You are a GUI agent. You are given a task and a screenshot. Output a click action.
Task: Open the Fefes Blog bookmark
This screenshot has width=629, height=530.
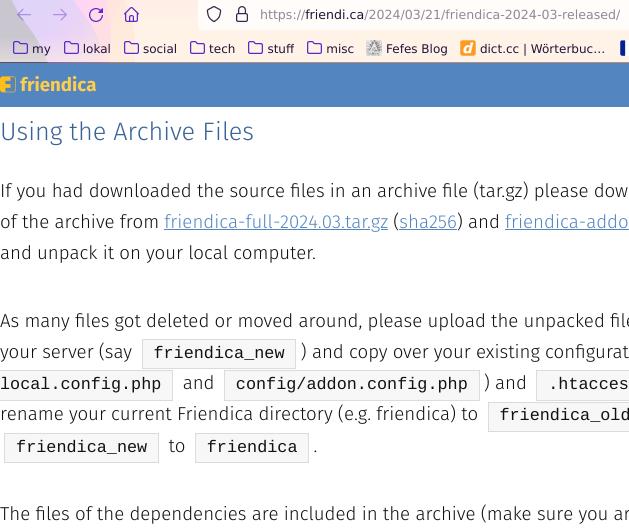tap(407, 48)
